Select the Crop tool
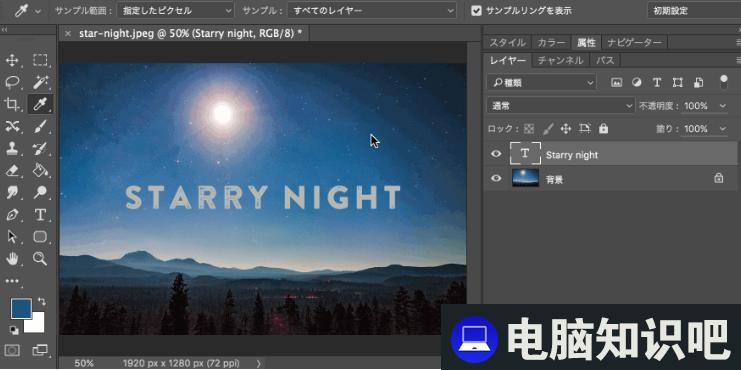 12,104
